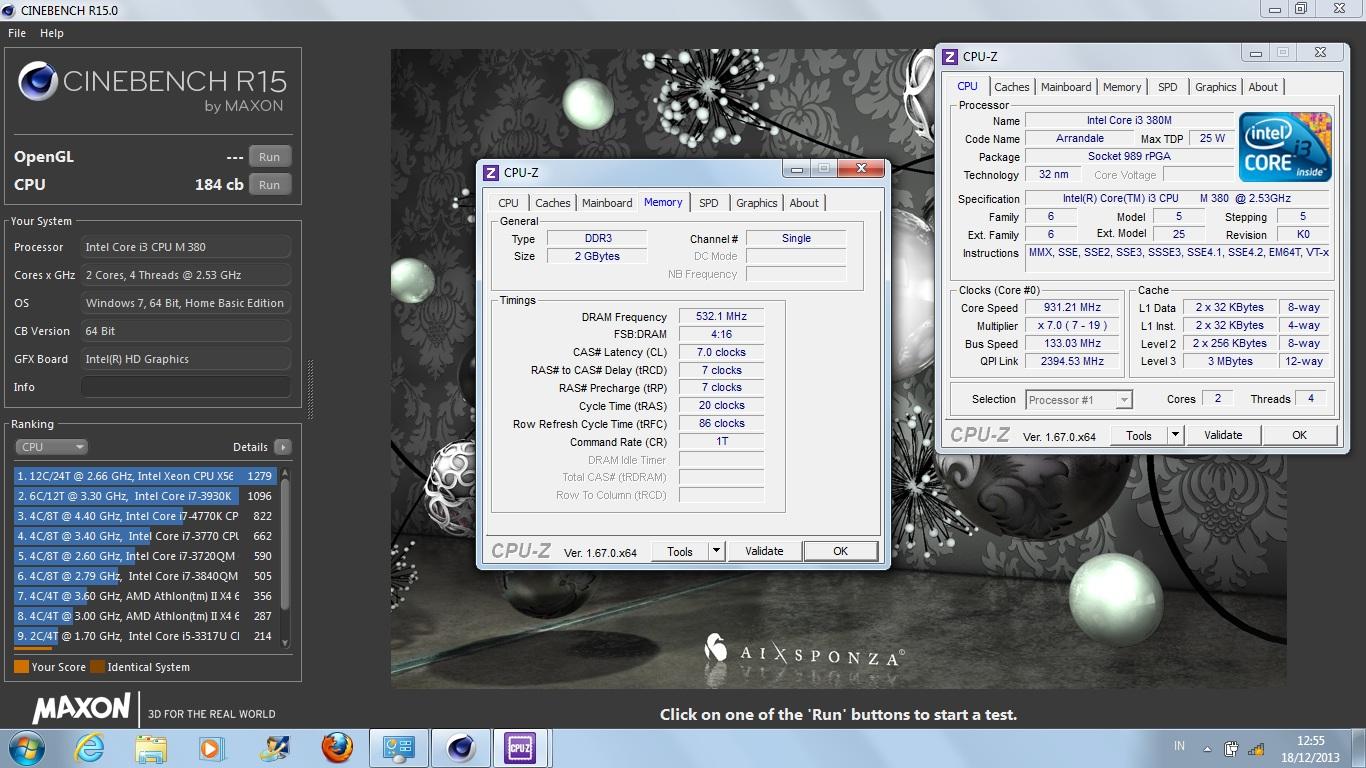Run the OpenGL benchmark
The width and height of the screenshot is (1366, 768).
click(x=270, y=157)
